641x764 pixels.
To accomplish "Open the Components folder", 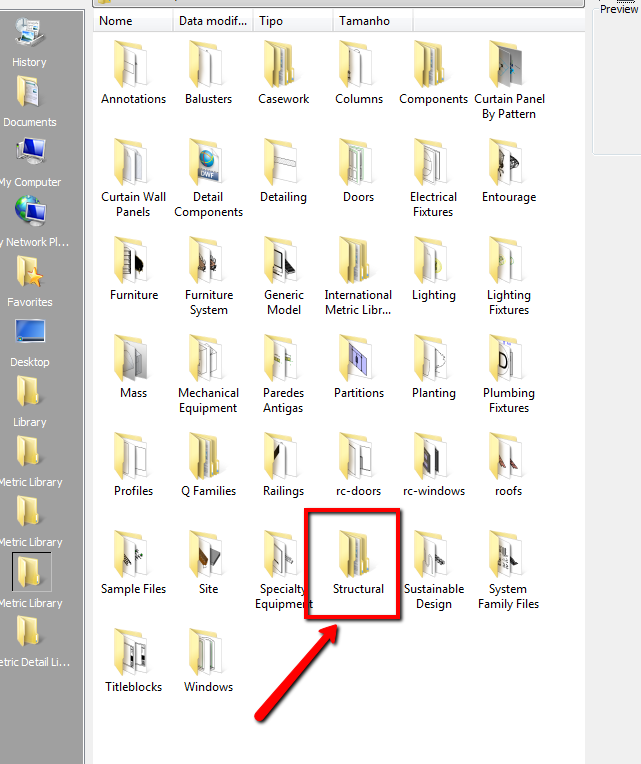I will 434,73.
